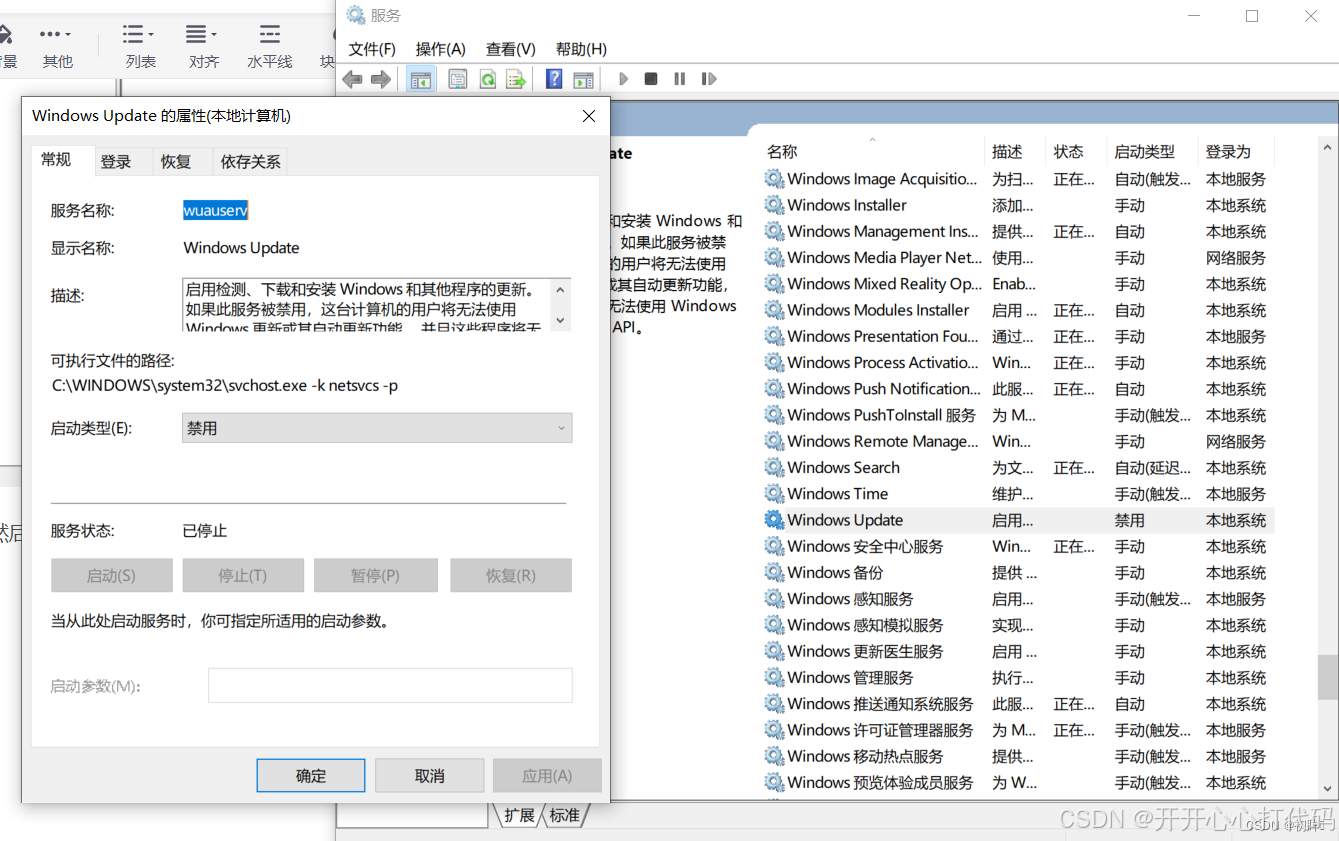Click gear icon beside Windows 管理服务 row
The height and width of the screenshot is (841, 1339).
click(x=774, y=677)
